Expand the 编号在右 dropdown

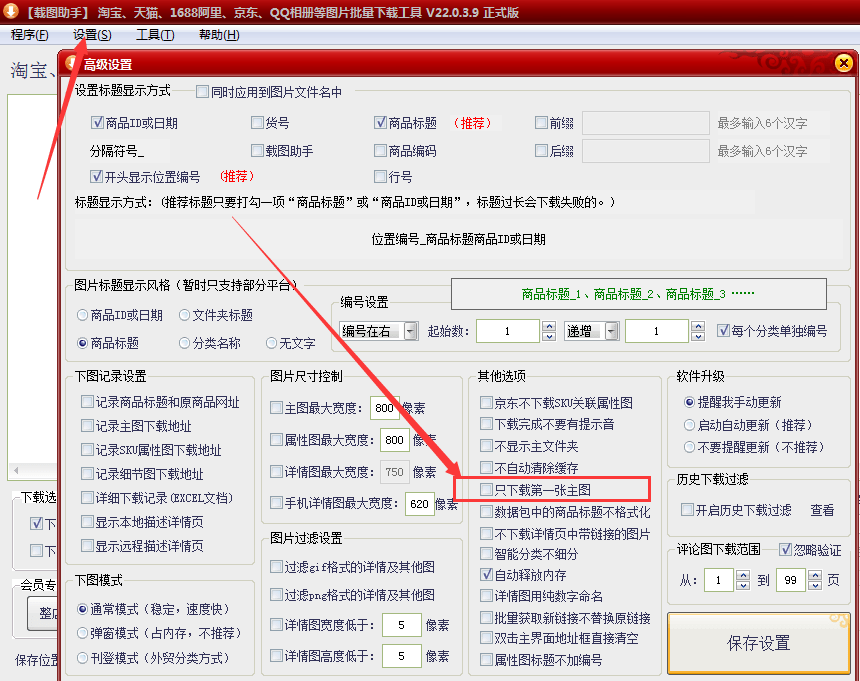411,332
